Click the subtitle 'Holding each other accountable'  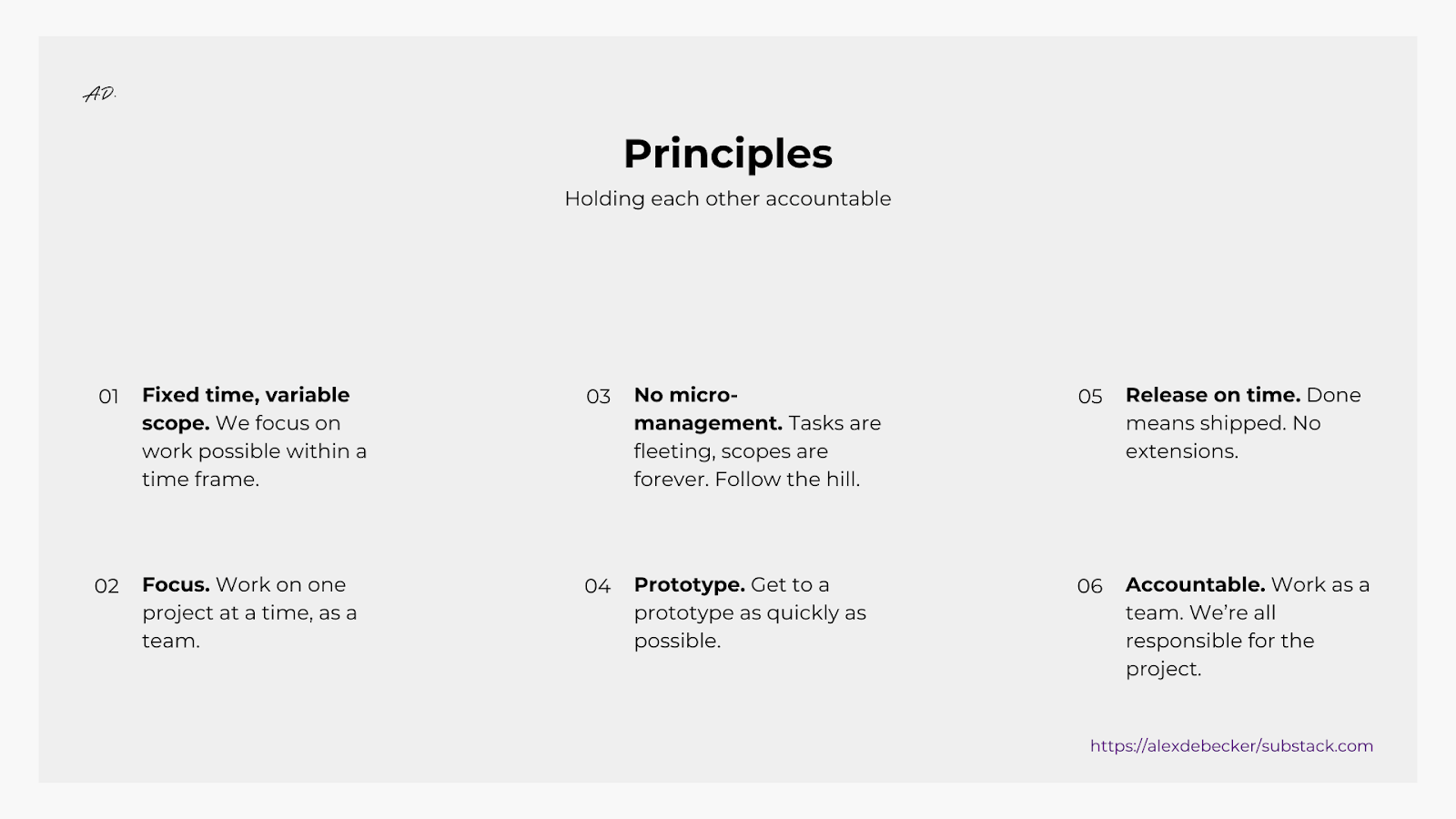(728, 199)
